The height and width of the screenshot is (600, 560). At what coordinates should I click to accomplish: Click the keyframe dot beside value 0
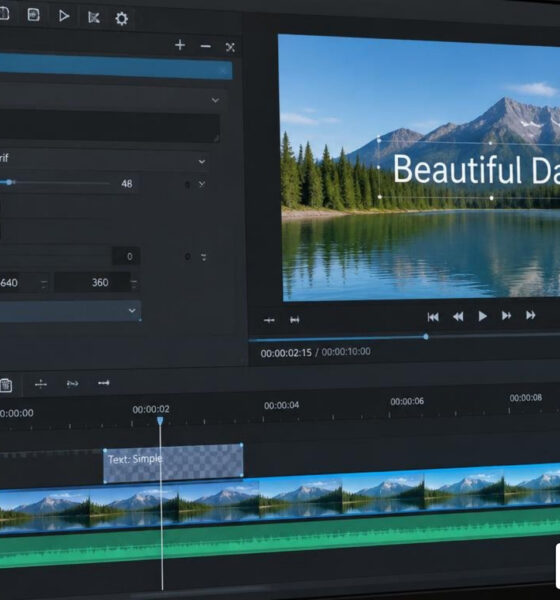pos(188,257)
